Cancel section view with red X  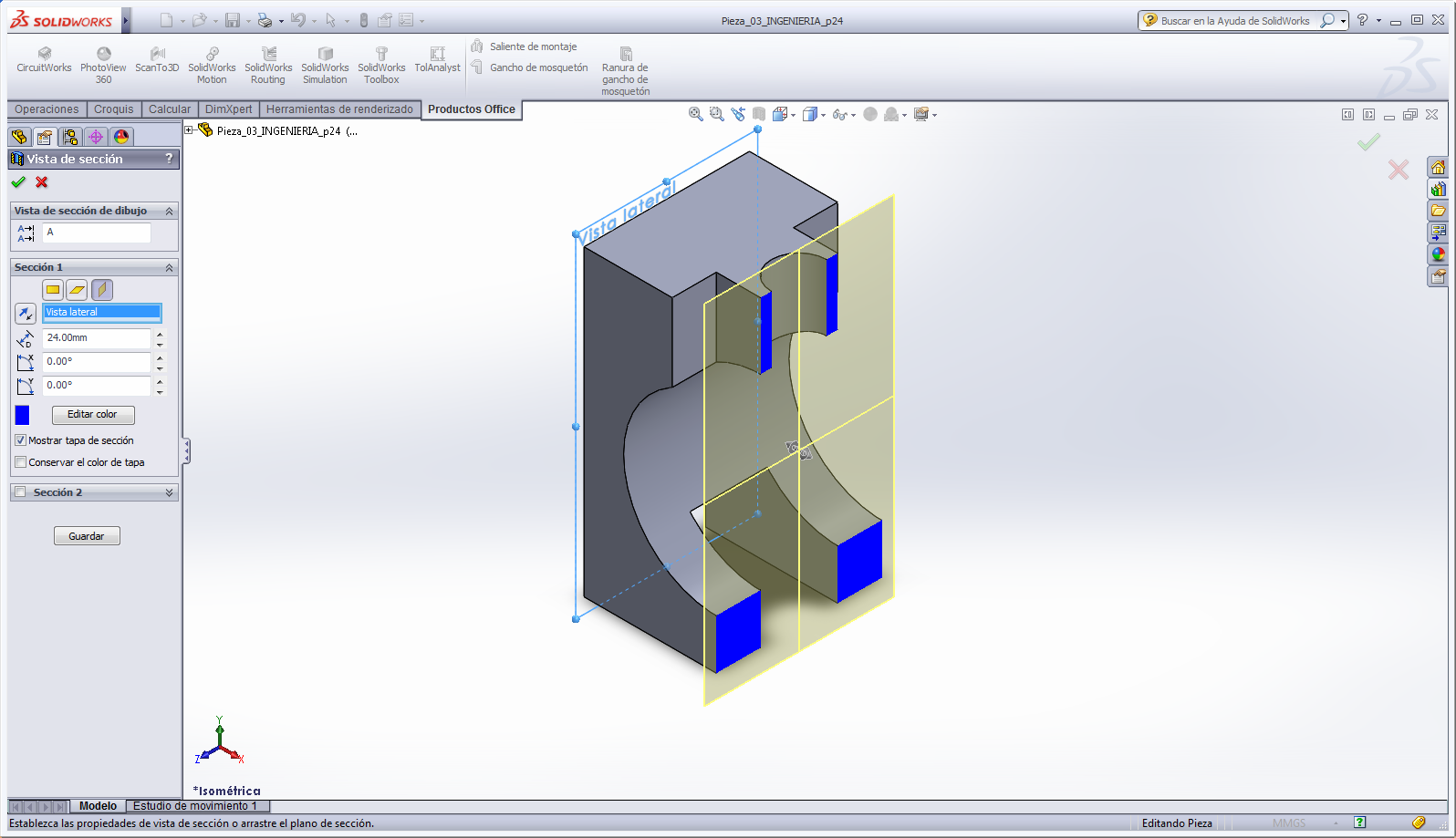point(42,182)
